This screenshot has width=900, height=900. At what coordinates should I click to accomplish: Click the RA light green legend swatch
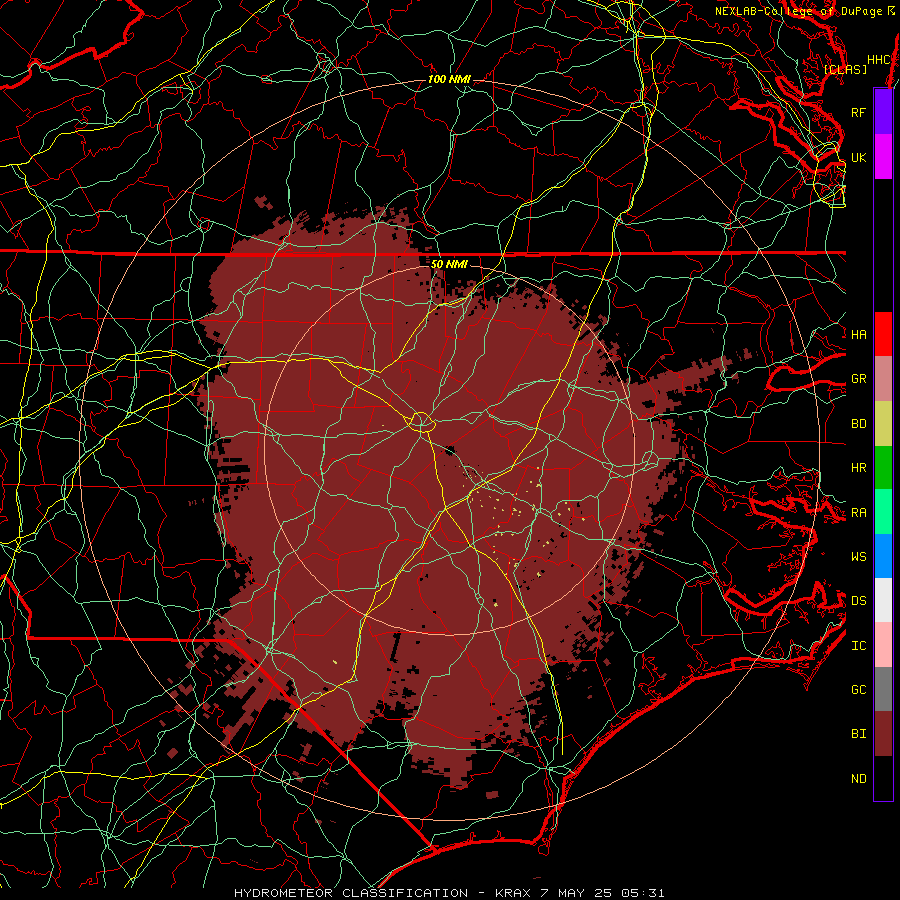(883, 512)
